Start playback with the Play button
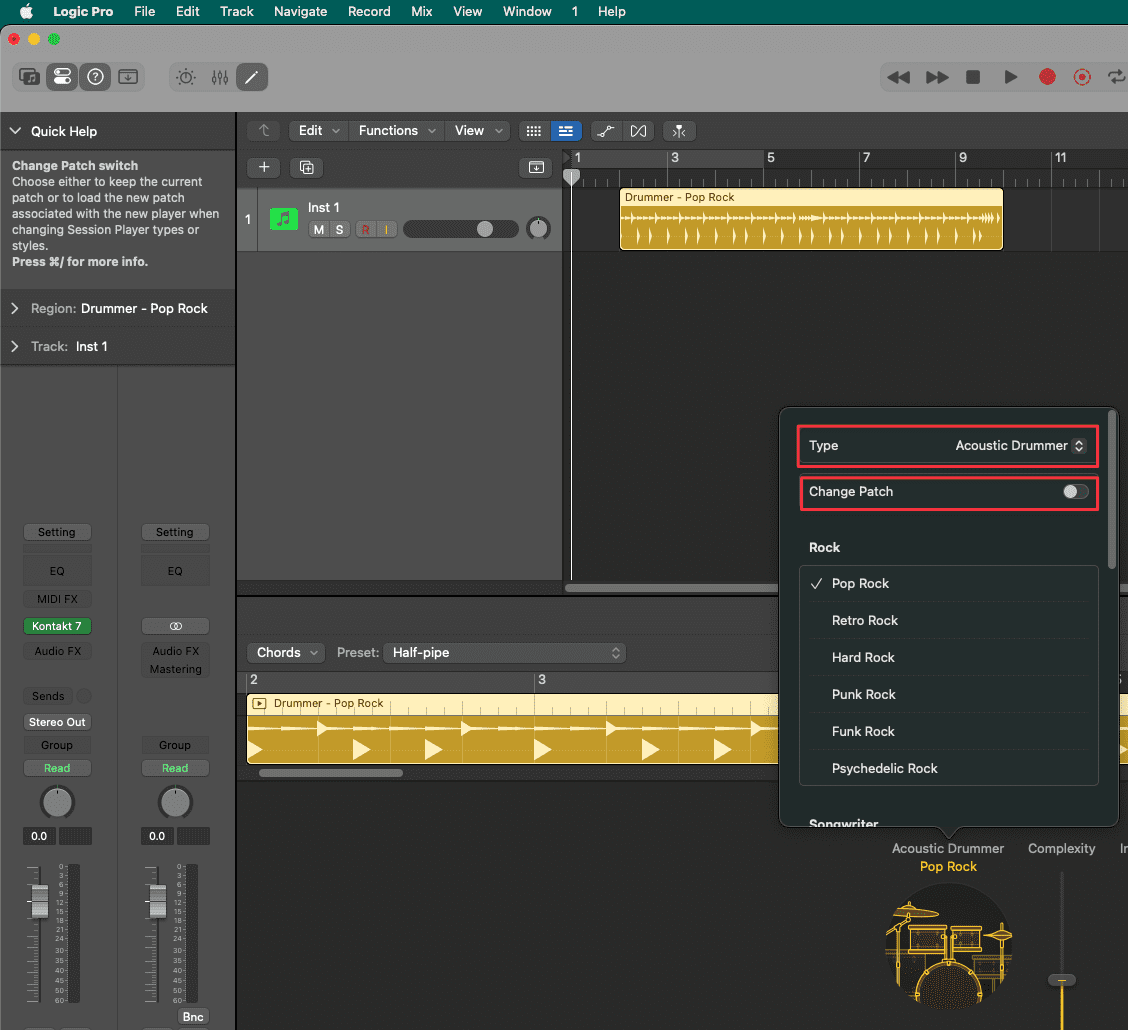Image resolution: width=1128 pixels, height=1030 pixels. tap(1011, 77)
